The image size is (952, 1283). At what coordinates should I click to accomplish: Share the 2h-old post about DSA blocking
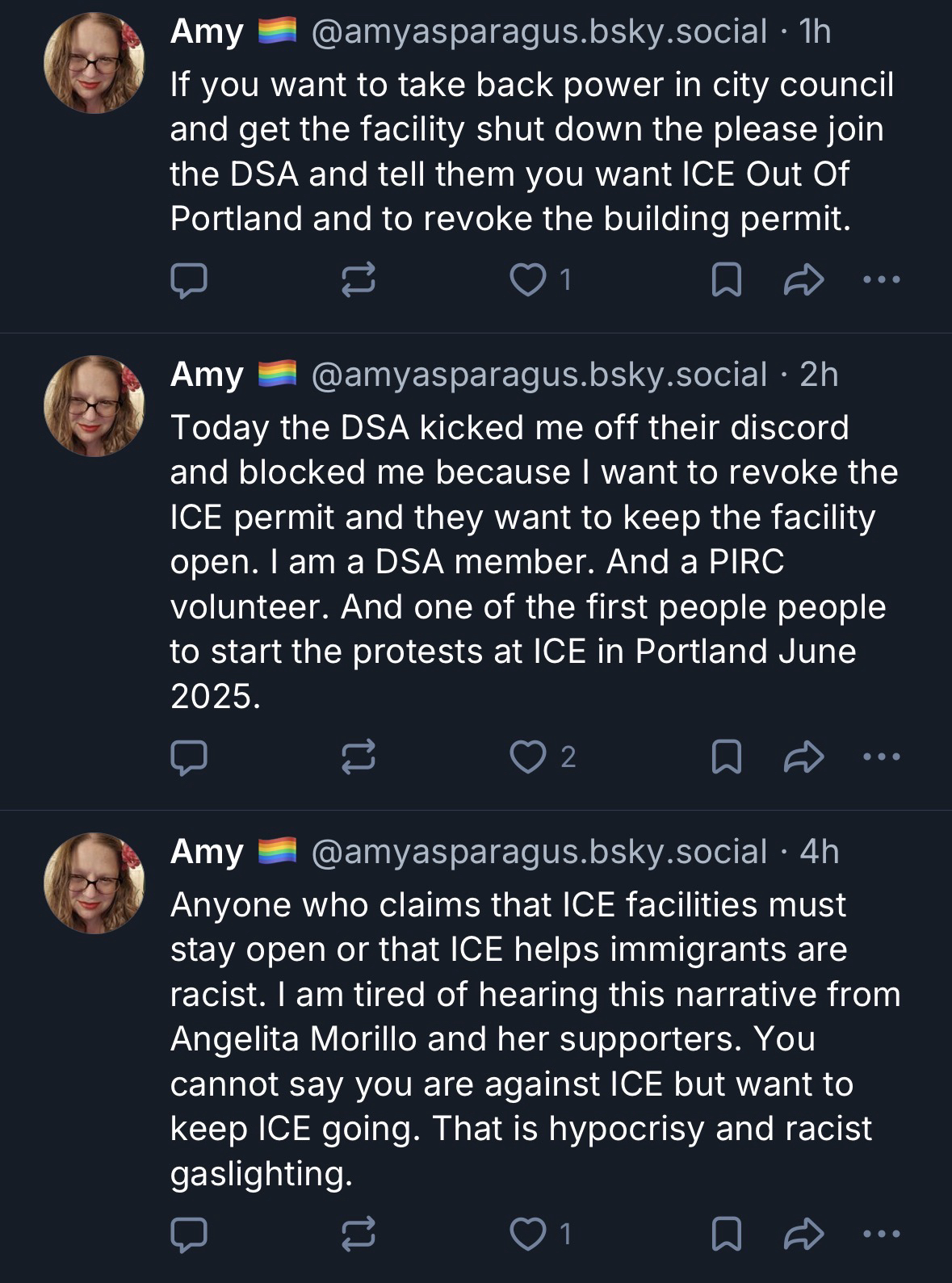coord(803,757)
